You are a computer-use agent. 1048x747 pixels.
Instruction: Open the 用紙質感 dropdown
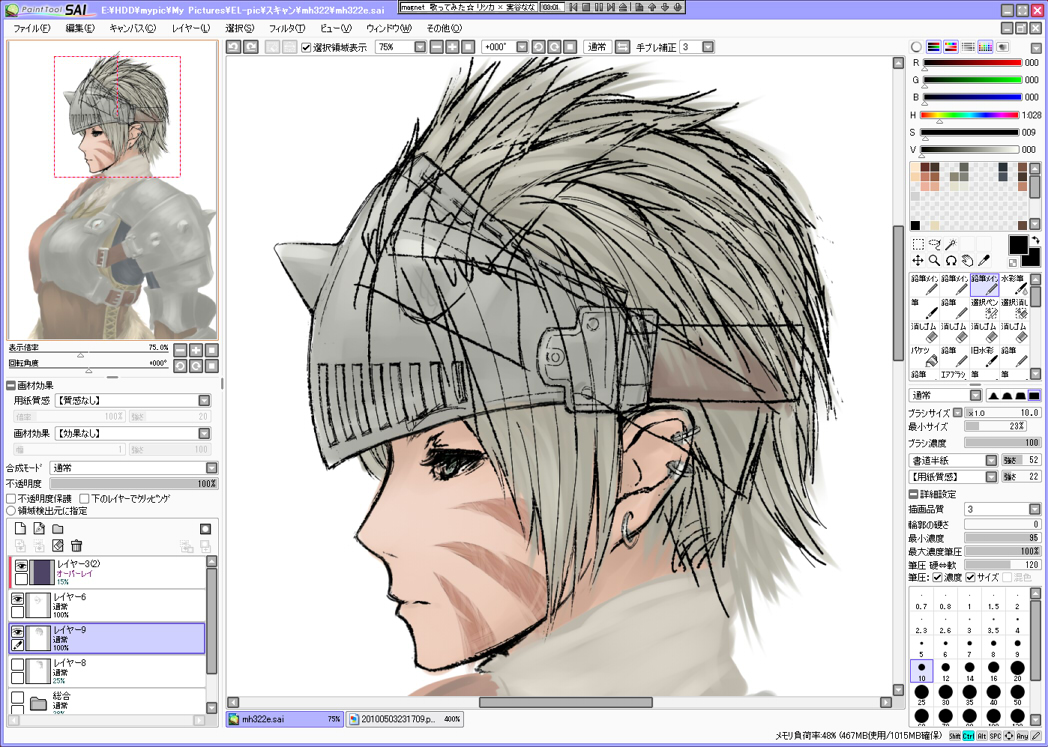[205, 400]
